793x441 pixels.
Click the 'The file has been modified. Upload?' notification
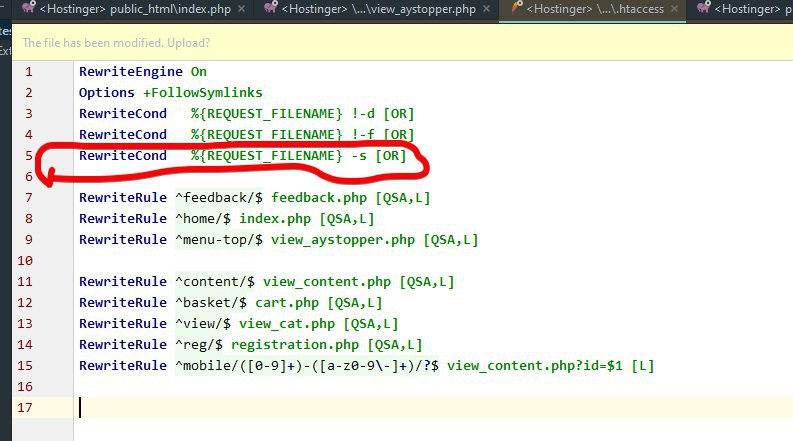116,43
